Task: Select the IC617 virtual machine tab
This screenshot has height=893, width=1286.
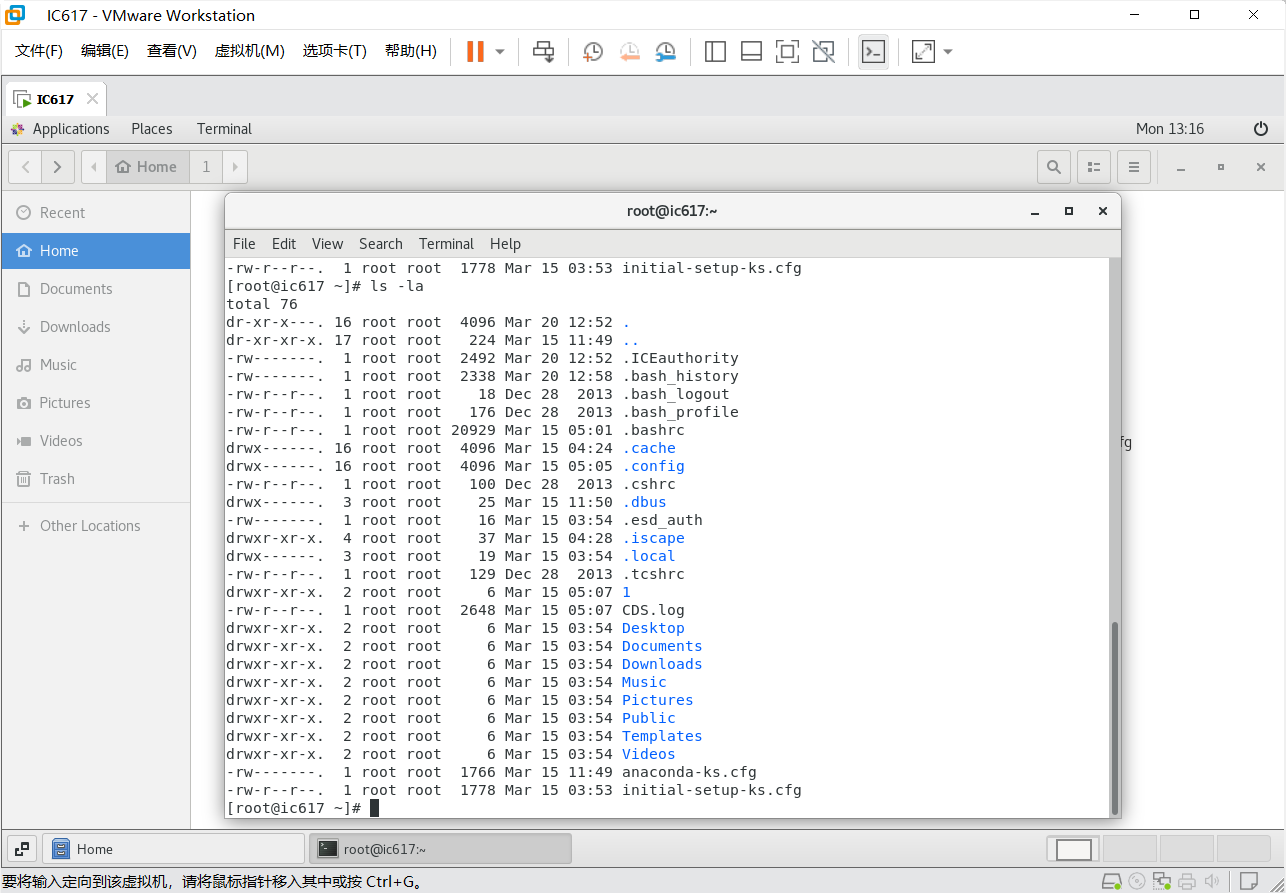Action: (56, 99)
